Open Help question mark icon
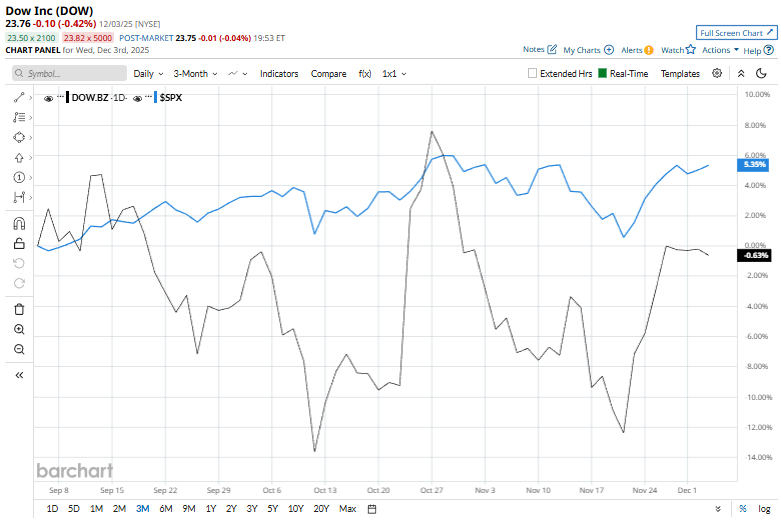The height and width of the screenshot is (526, 781). 769,50
